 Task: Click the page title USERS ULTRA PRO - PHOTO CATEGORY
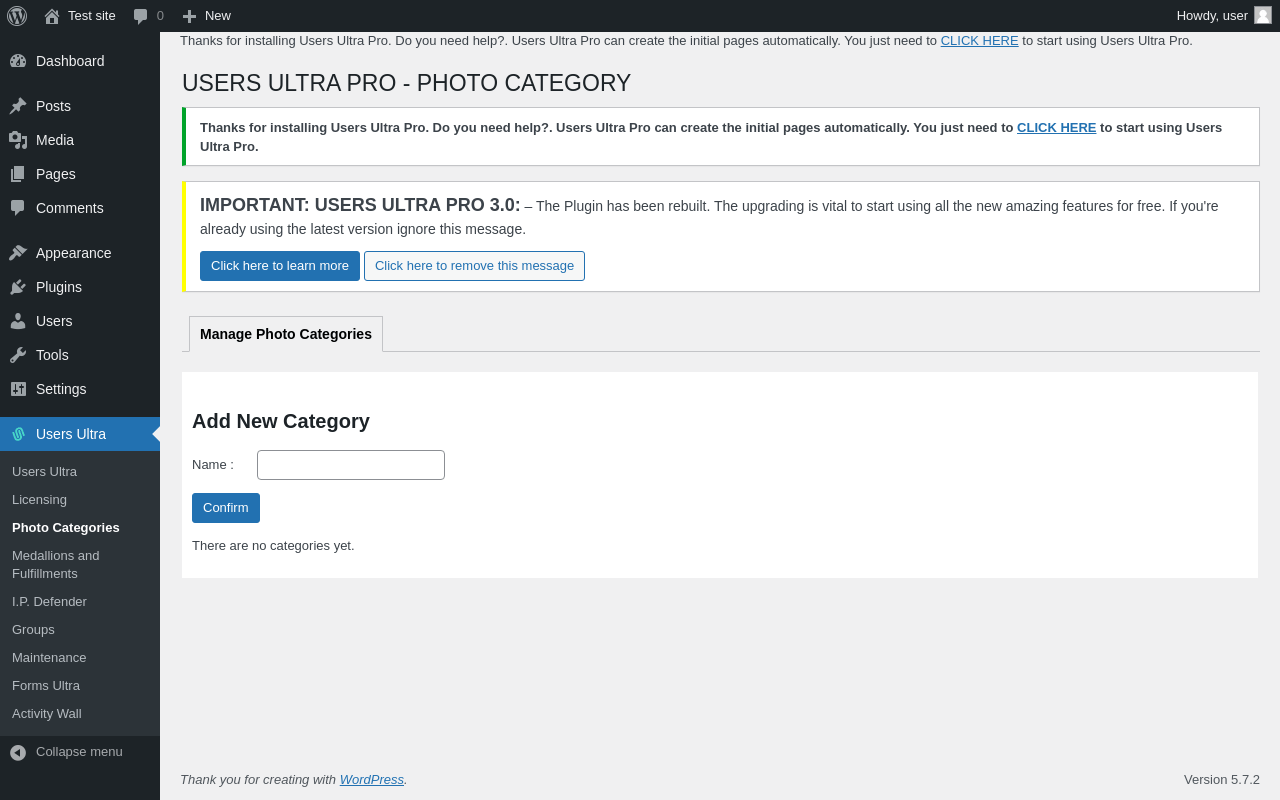(x=406, y=83)
